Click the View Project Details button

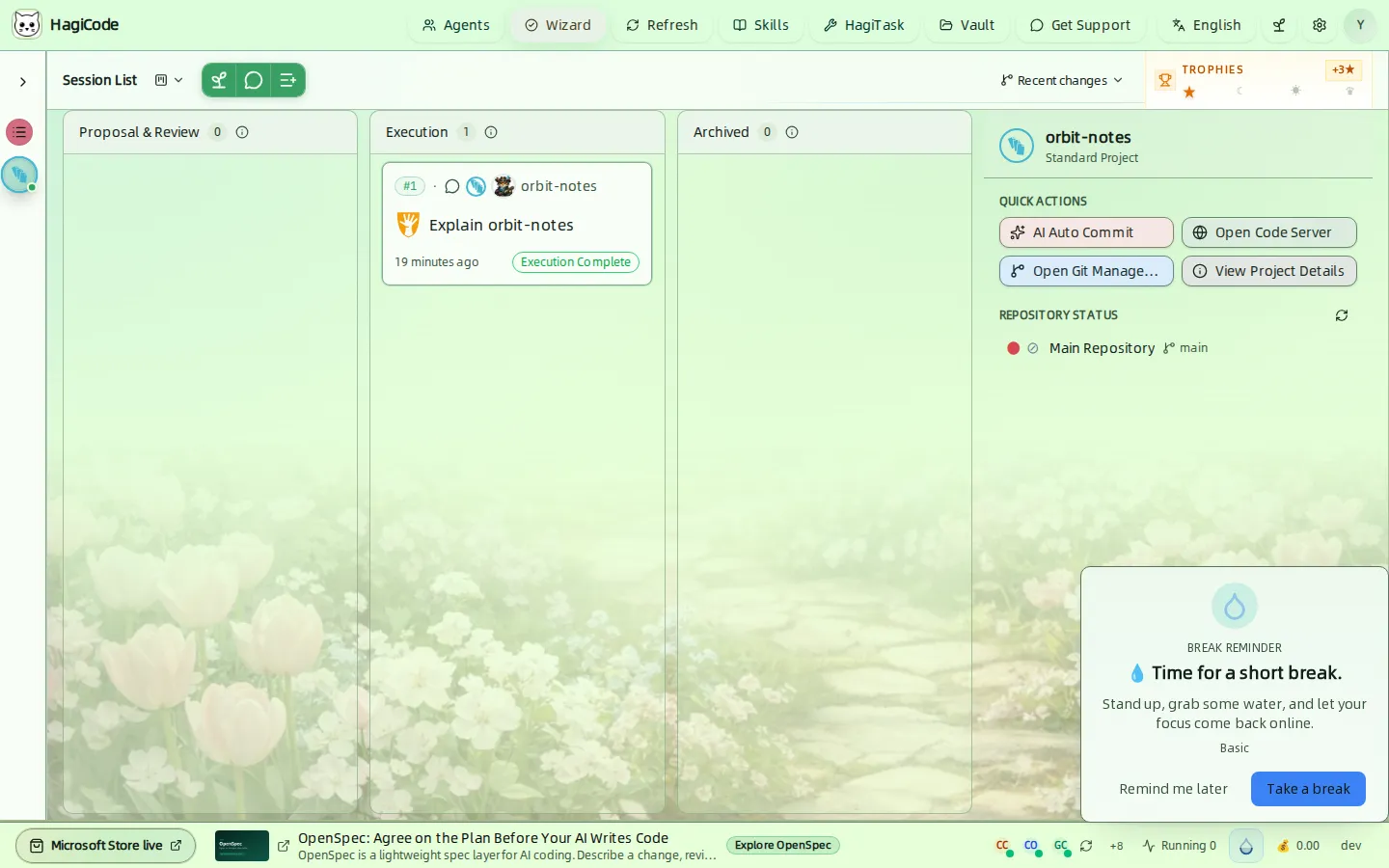(x=1269, y=271)
